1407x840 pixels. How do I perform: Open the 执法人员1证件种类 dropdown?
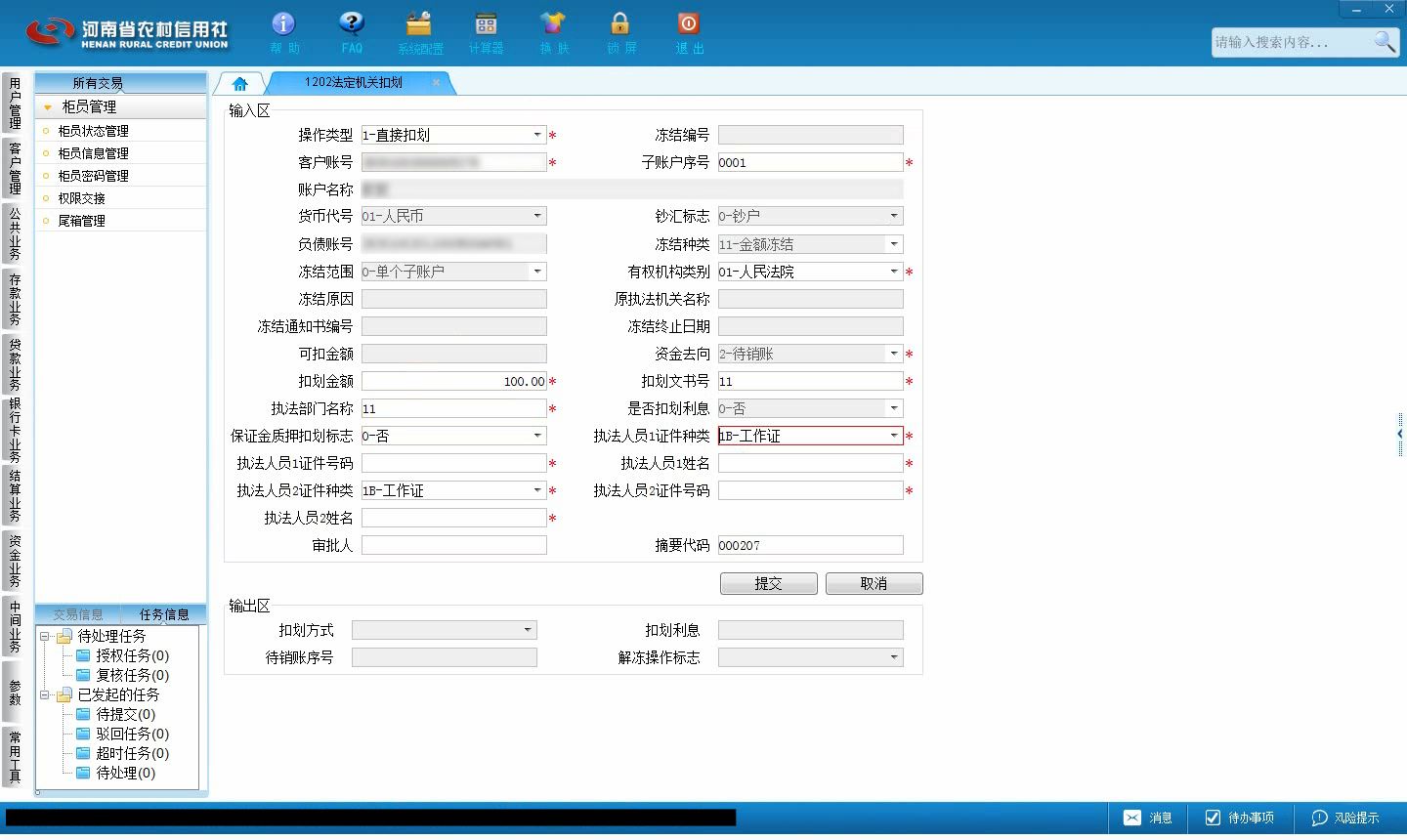[x=894, y=436]
